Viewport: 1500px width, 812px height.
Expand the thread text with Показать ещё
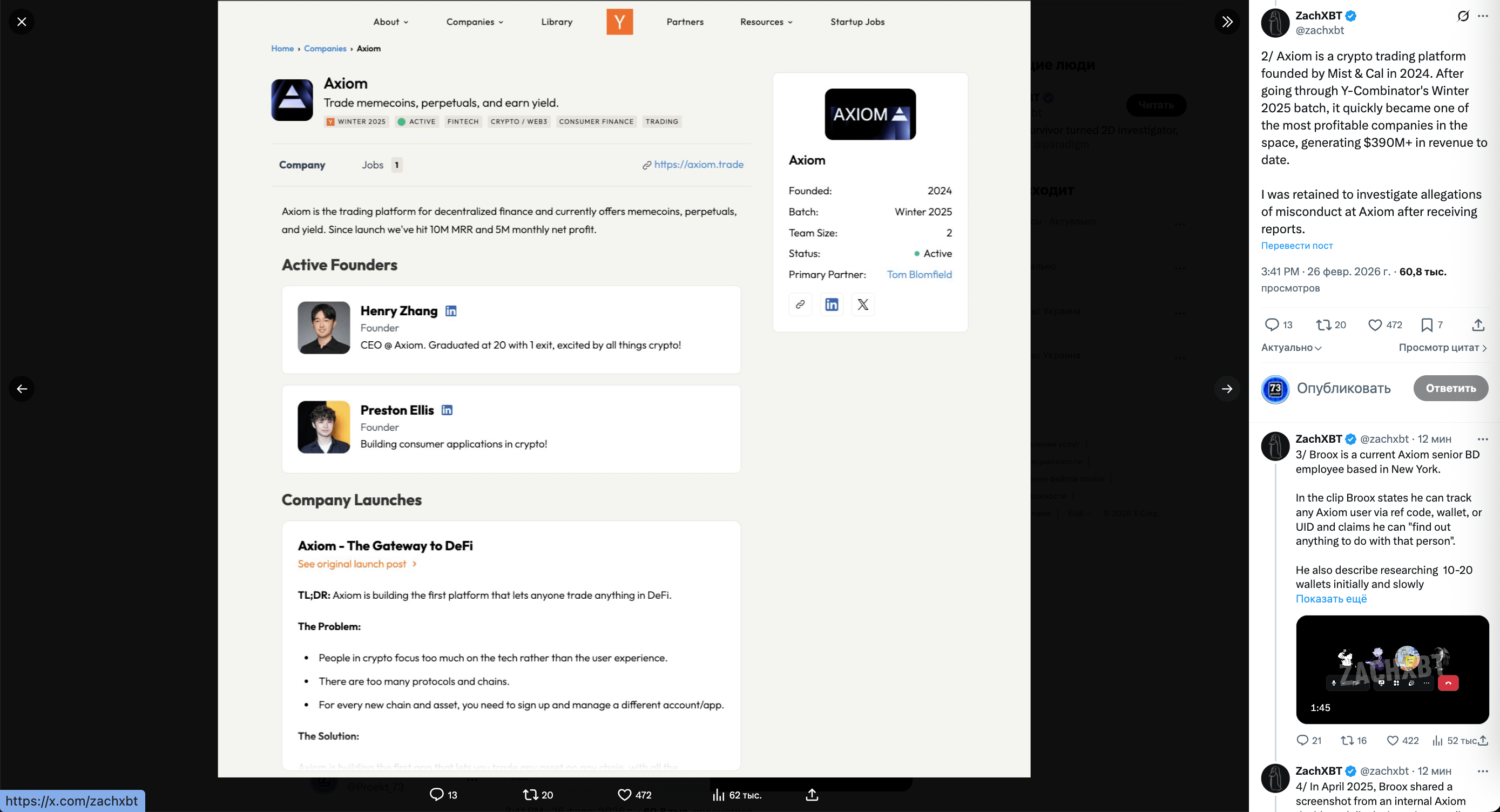click(x=1330, y=599)
